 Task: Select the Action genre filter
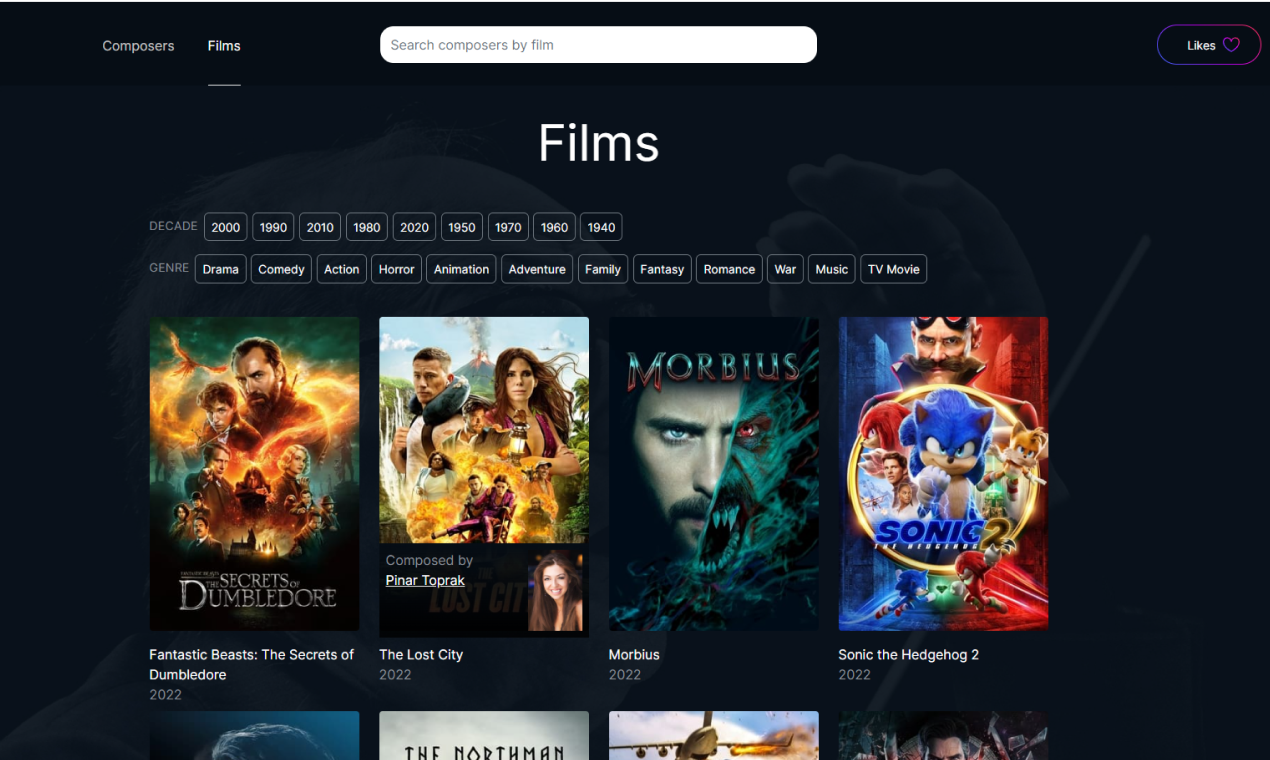[x=341, y=269]
